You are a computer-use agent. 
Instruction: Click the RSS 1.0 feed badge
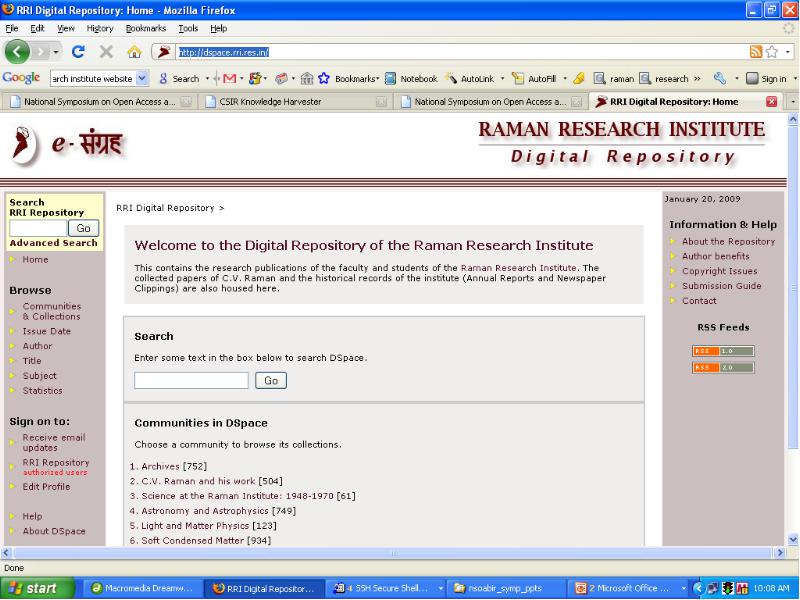point(723,351)
